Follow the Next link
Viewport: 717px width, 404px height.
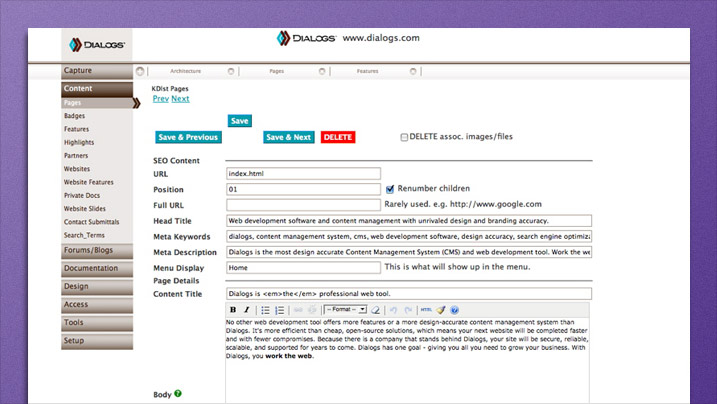180,99
